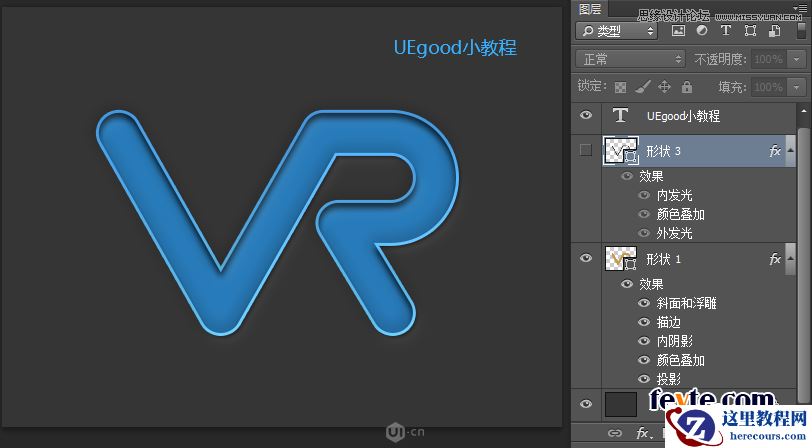Image resolution: width=812 pixels, height=448 pixels.
Task: Click lock image pixels brush icon
Action: click(x=643, y=86)
